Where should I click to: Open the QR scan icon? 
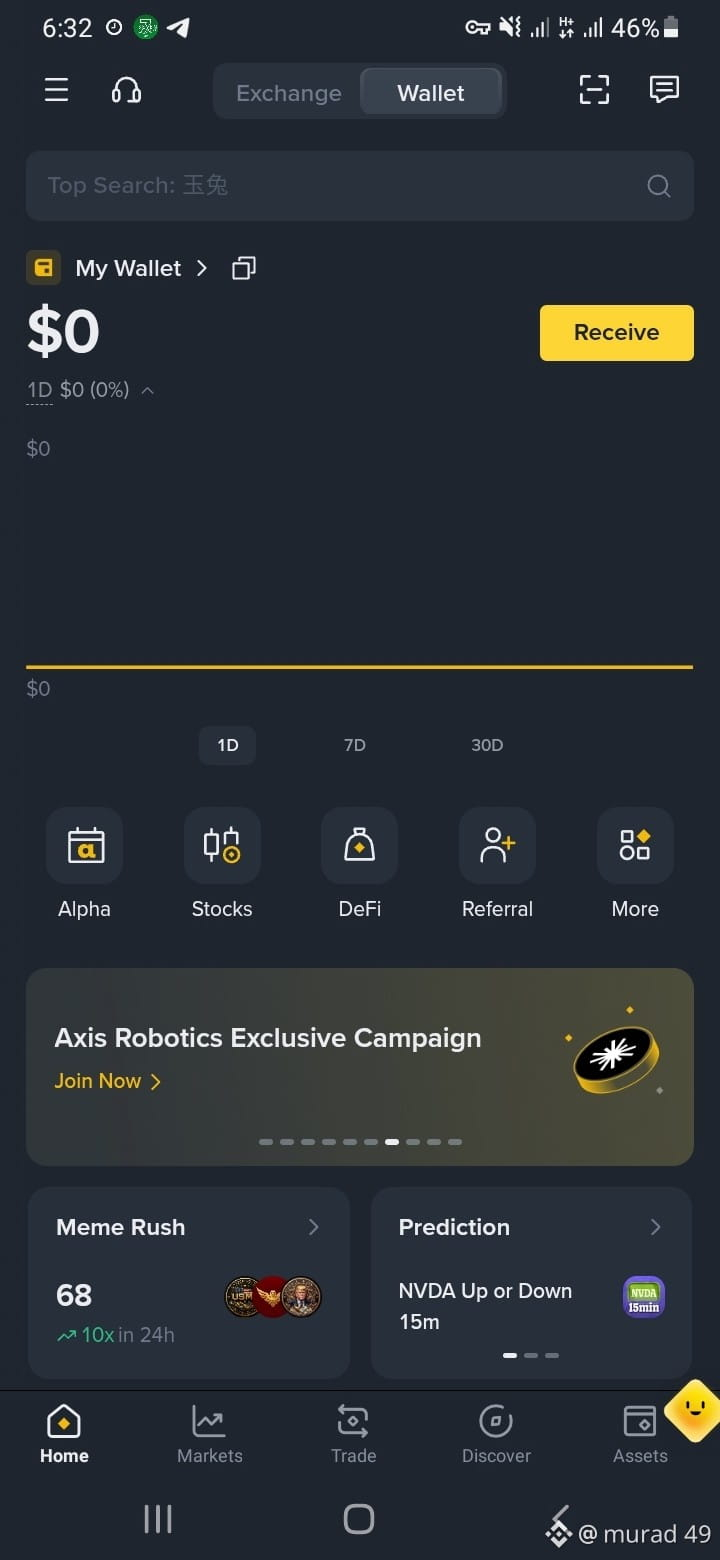pyautogui.click(x=594, y=90)
